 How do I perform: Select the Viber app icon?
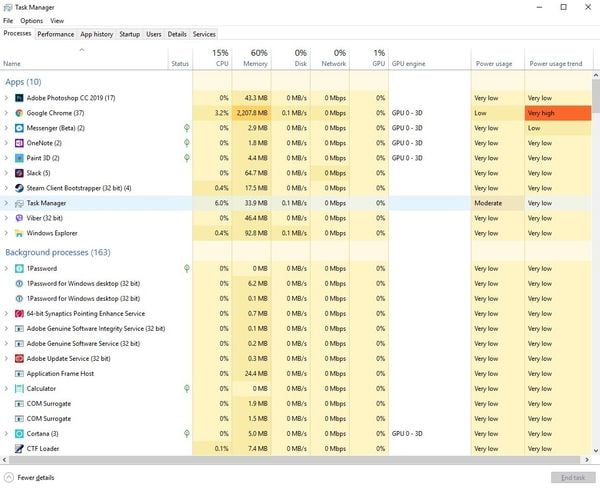coord(19,218)
